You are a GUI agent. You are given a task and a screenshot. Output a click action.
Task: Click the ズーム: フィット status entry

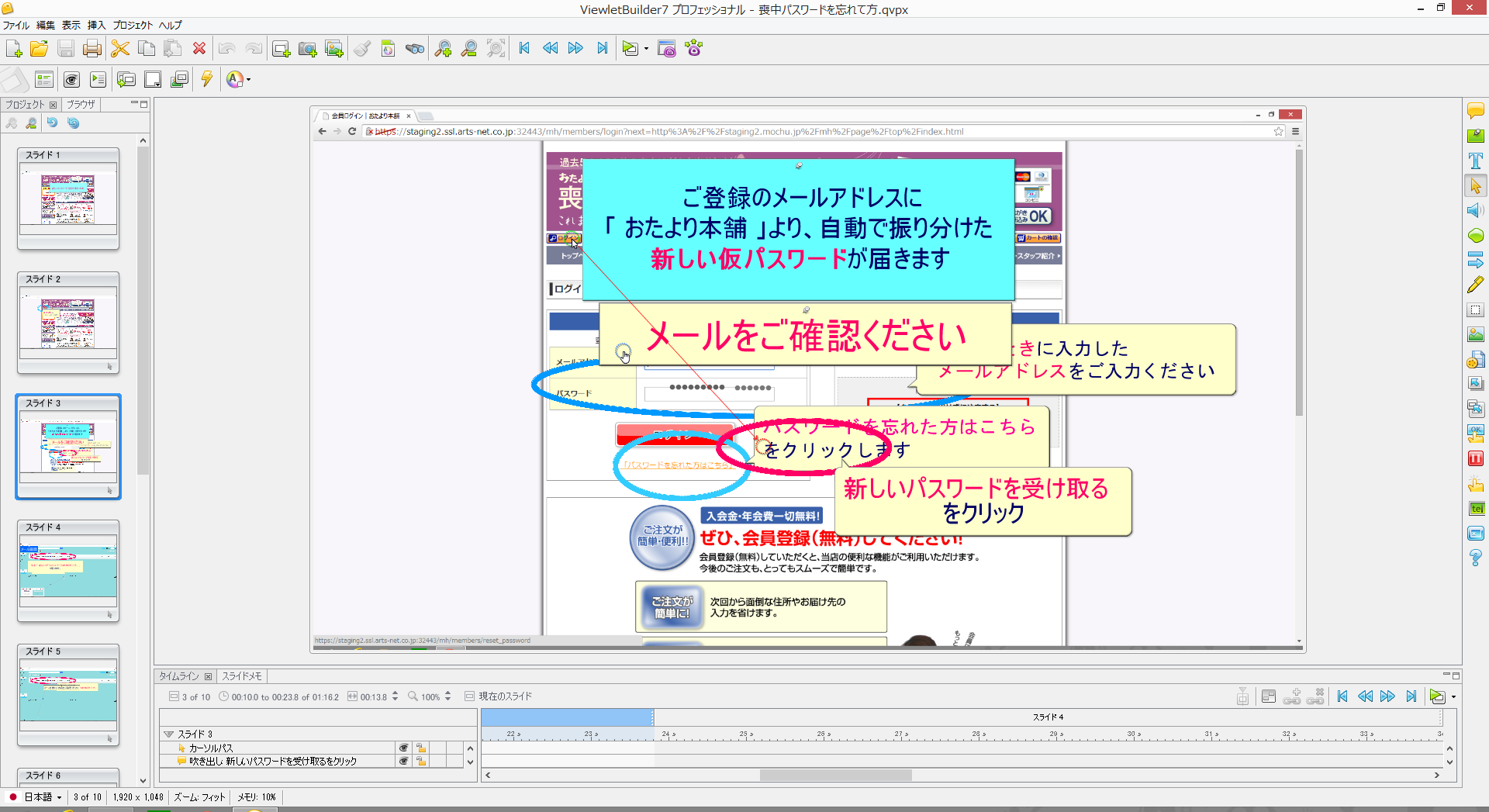point(199,796)
